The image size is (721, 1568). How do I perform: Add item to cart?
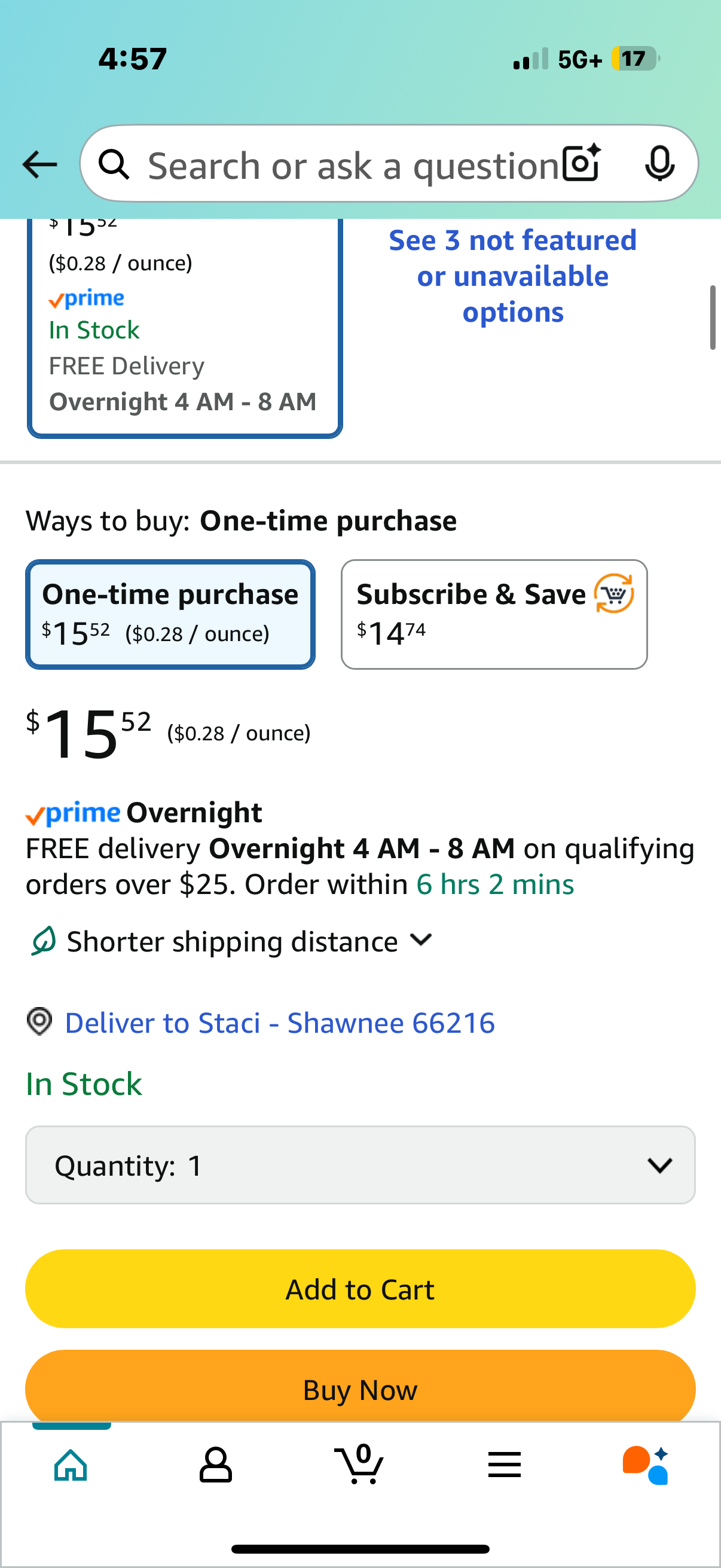tap(360, 1289)
